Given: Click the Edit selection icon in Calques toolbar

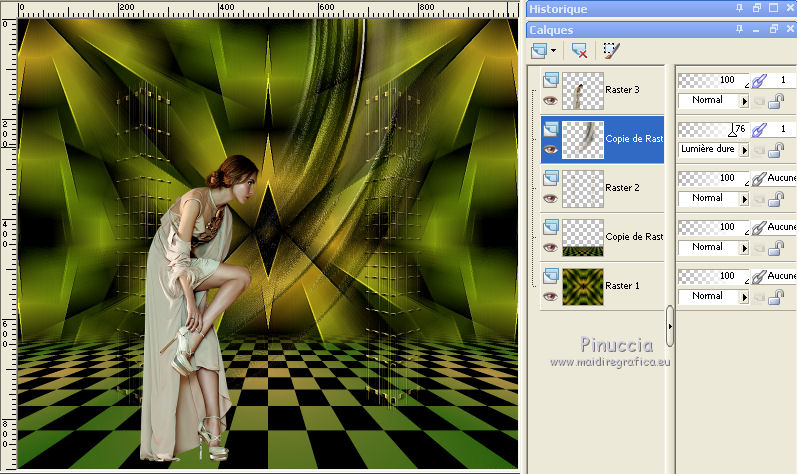Looking at the screenshot, I should tap(609, 49).
